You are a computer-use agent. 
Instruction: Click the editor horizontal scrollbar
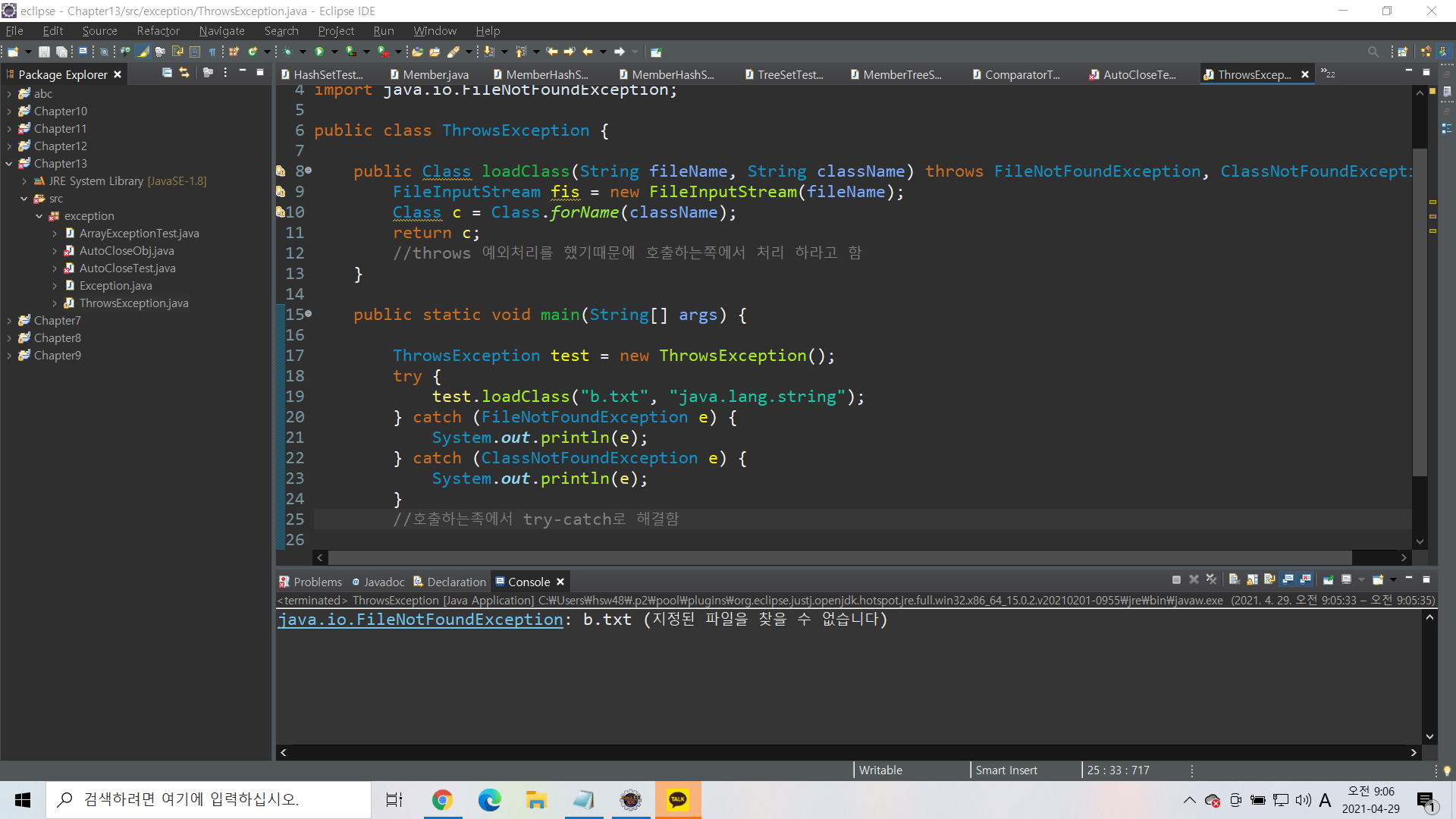834,557
